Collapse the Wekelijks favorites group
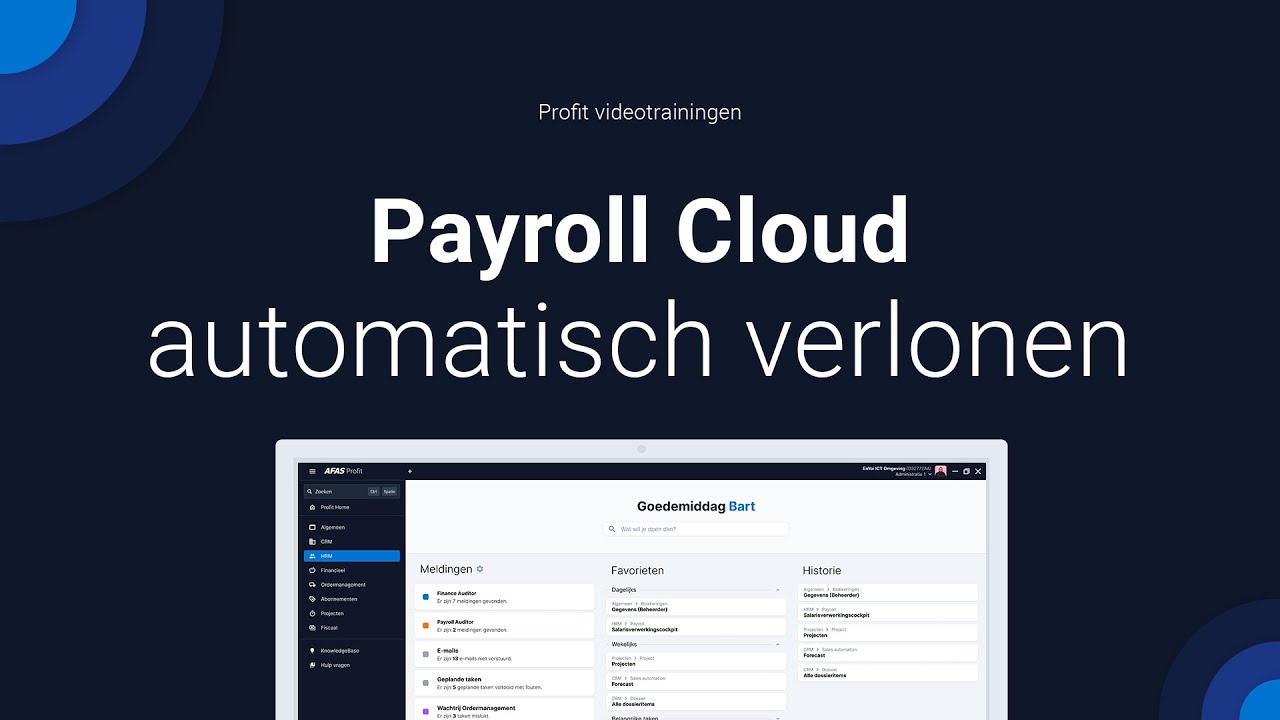This screenshot has height=720, width=1280. pos(778,645)
